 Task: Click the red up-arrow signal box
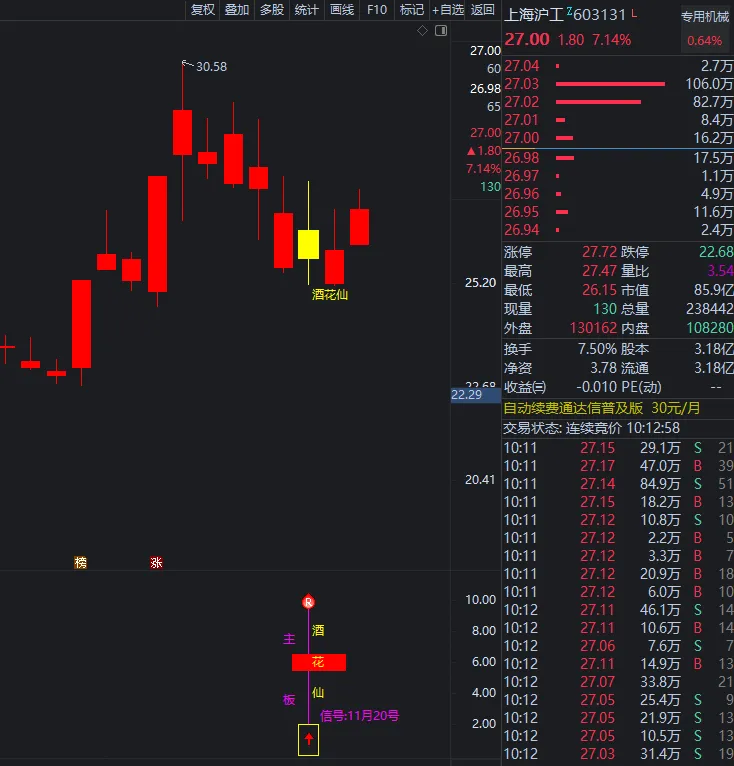tap(308, 740)
